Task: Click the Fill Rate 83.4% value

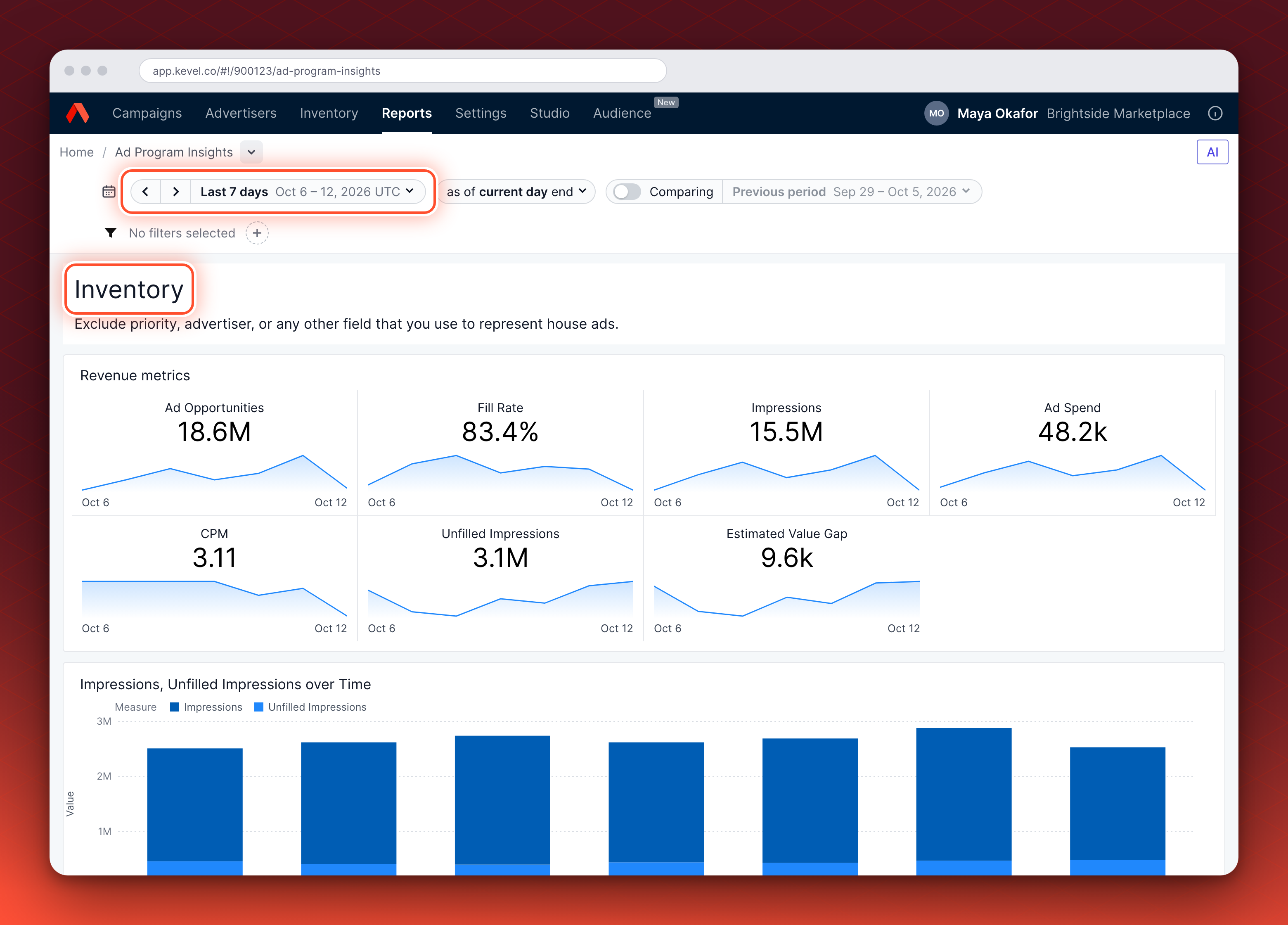Action: (500, 431)
